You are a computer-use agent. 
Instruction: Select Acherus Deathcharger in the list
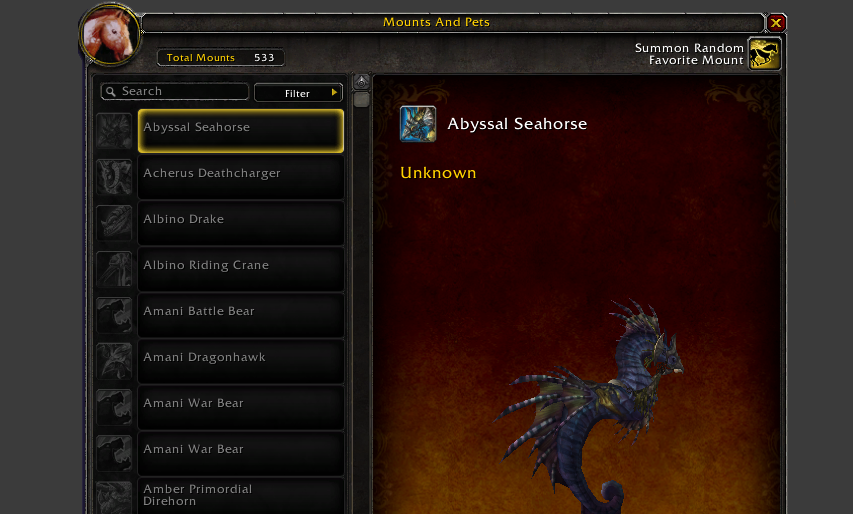[x=241, y=177]
